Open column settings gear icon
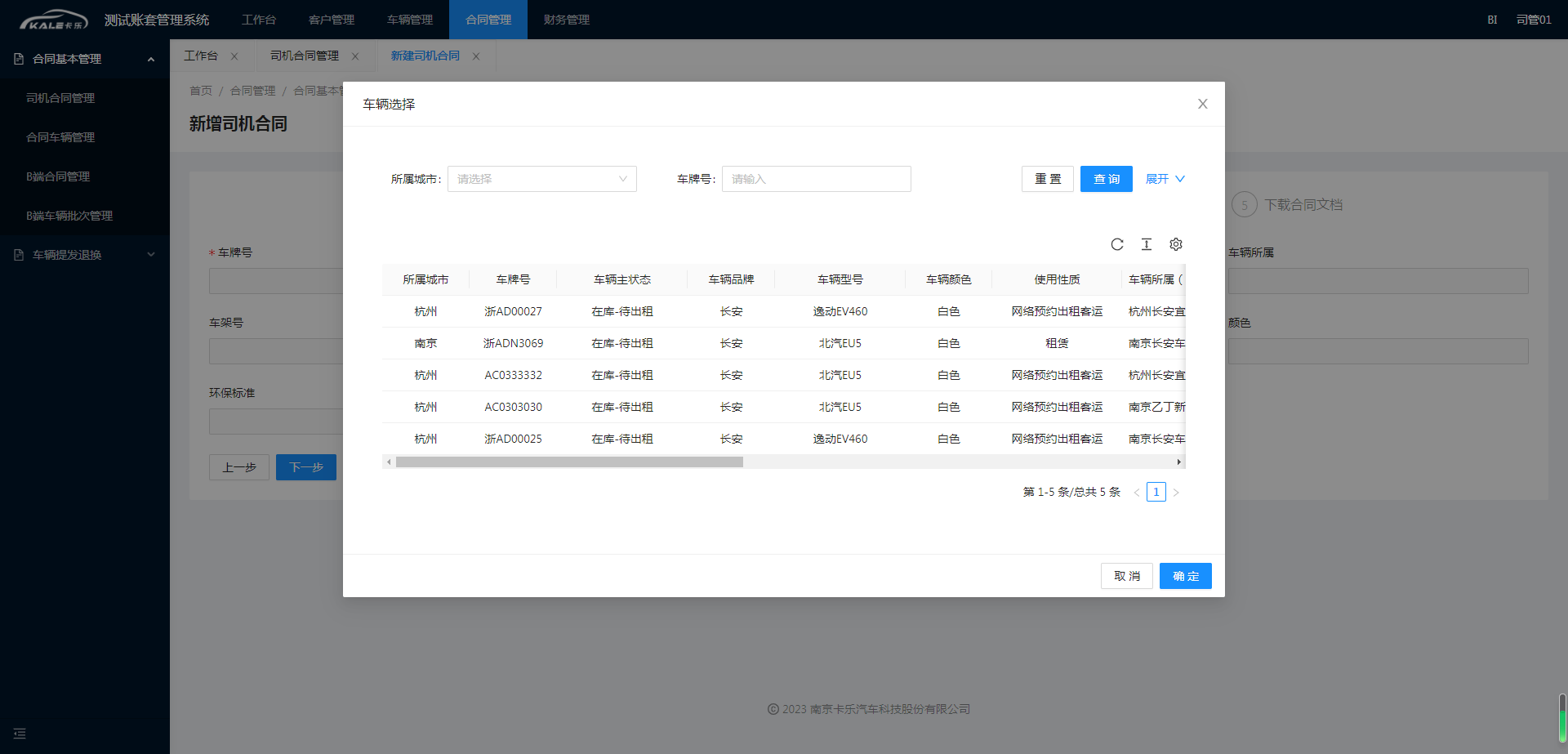1568x754 pixels. pos(1176,244)
